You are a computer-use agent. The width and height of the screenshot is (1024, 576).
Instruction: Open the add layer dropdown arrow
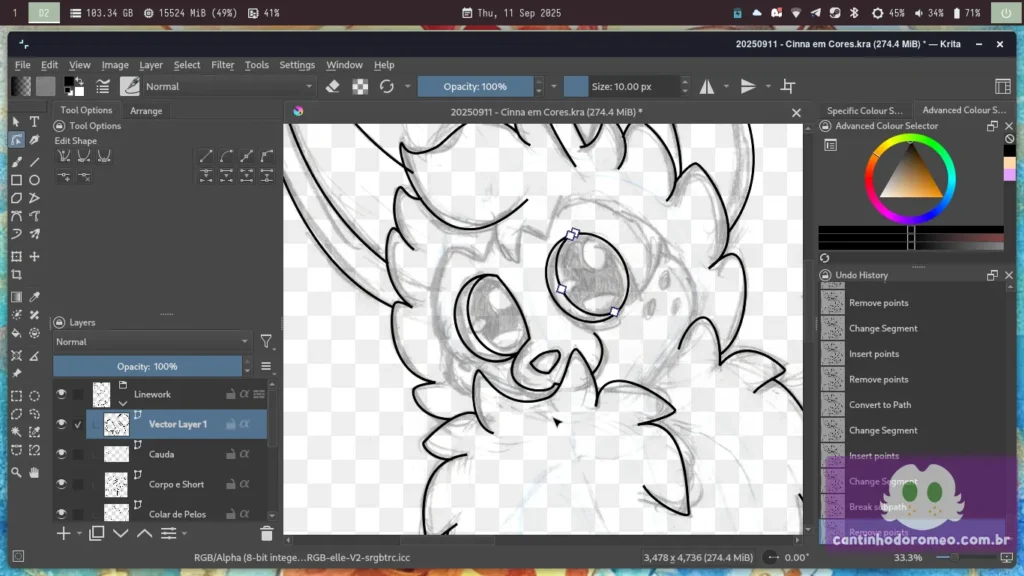(80, 534)
